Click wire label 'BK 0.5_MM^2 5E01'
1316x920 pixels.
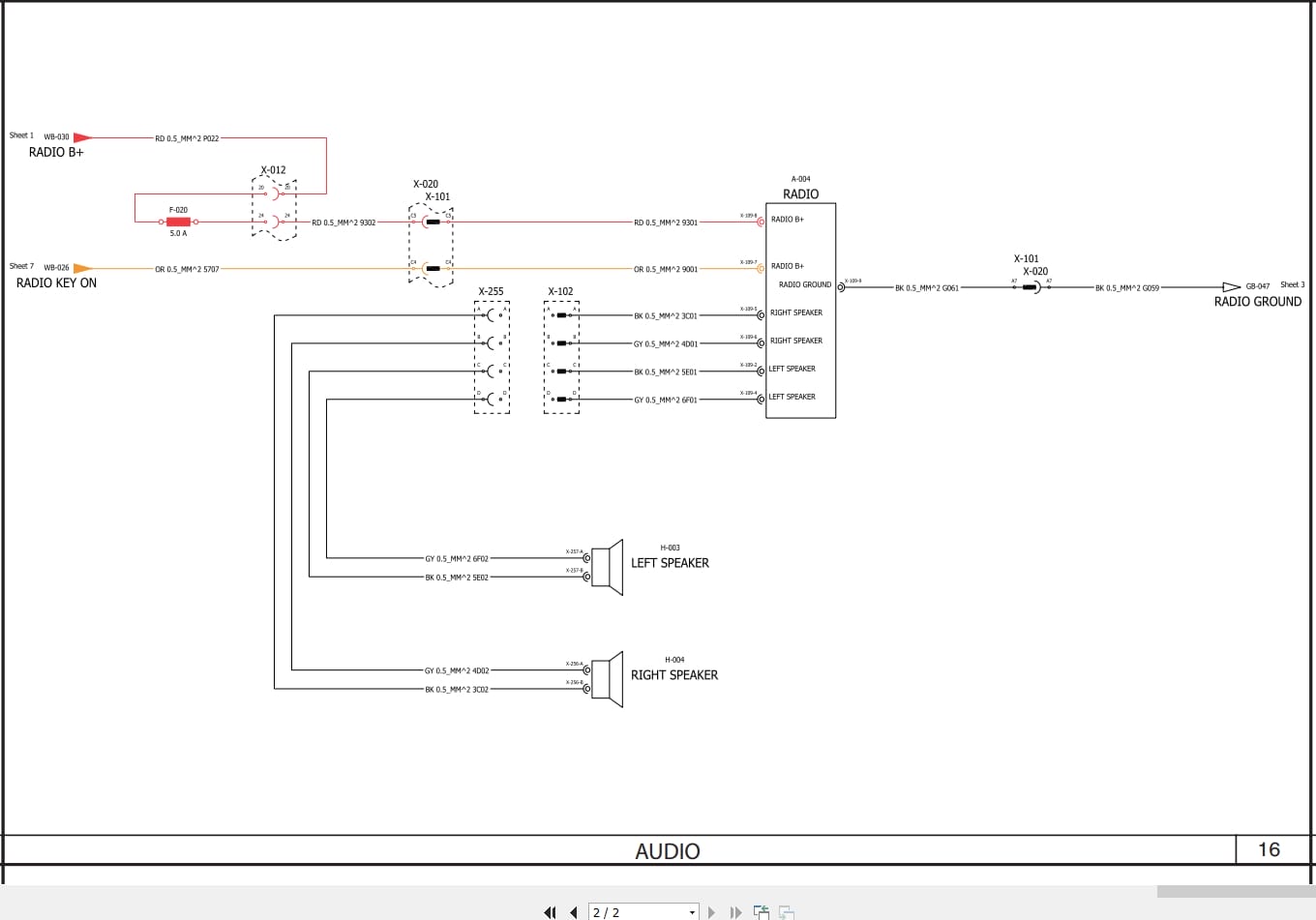pos(666,372)
